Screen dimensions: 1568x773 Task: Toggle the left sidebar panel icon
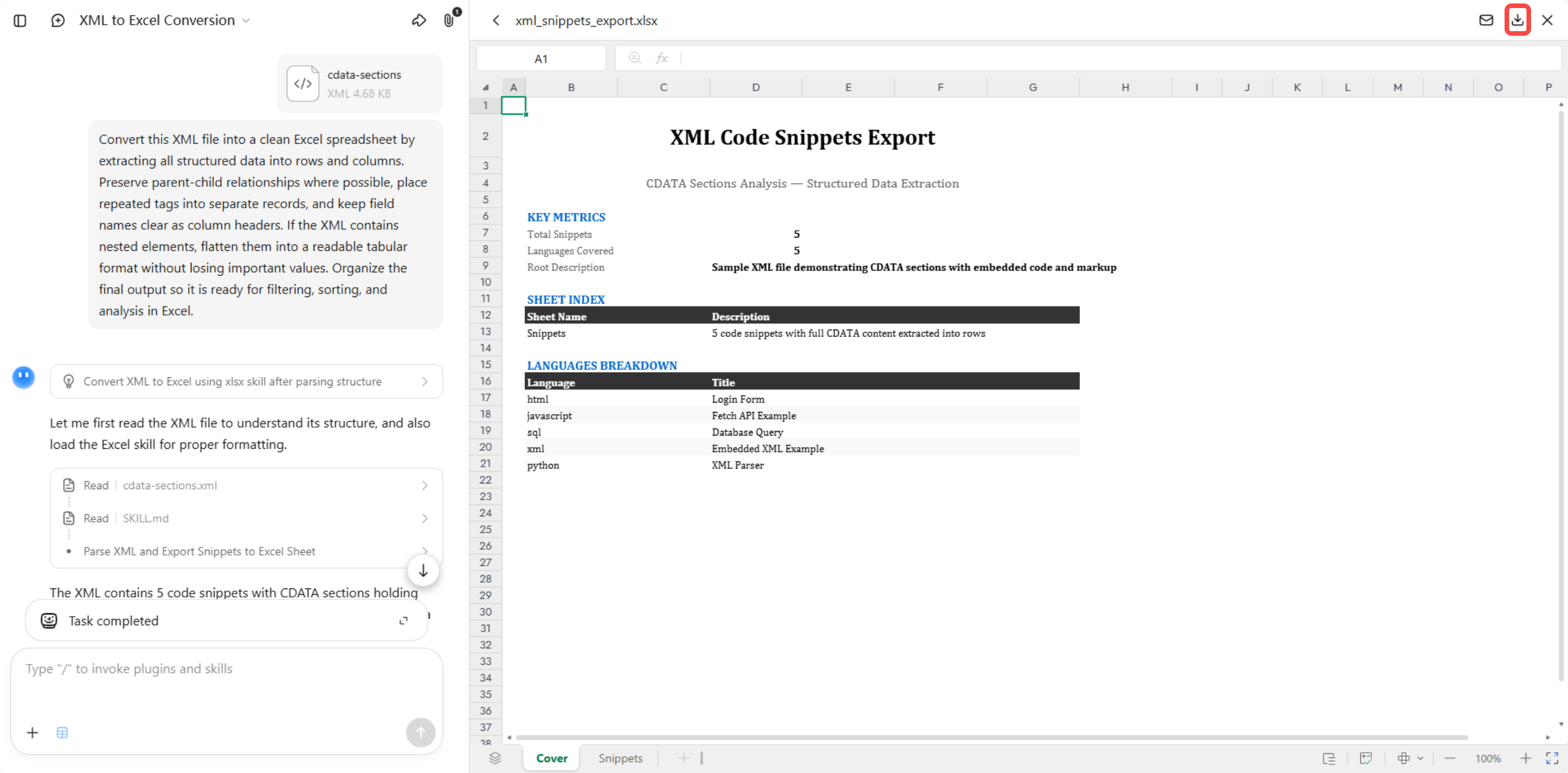(x=20, y=21)
